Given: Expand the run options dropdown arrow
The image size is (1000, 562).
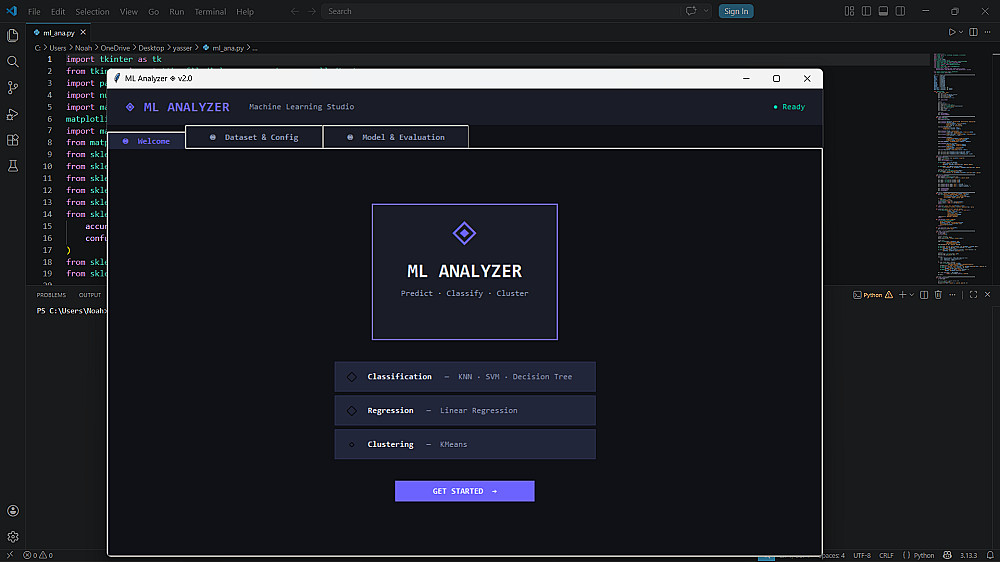Looking at the screenshot, I should pyautogui.click(x=961, y=32).
